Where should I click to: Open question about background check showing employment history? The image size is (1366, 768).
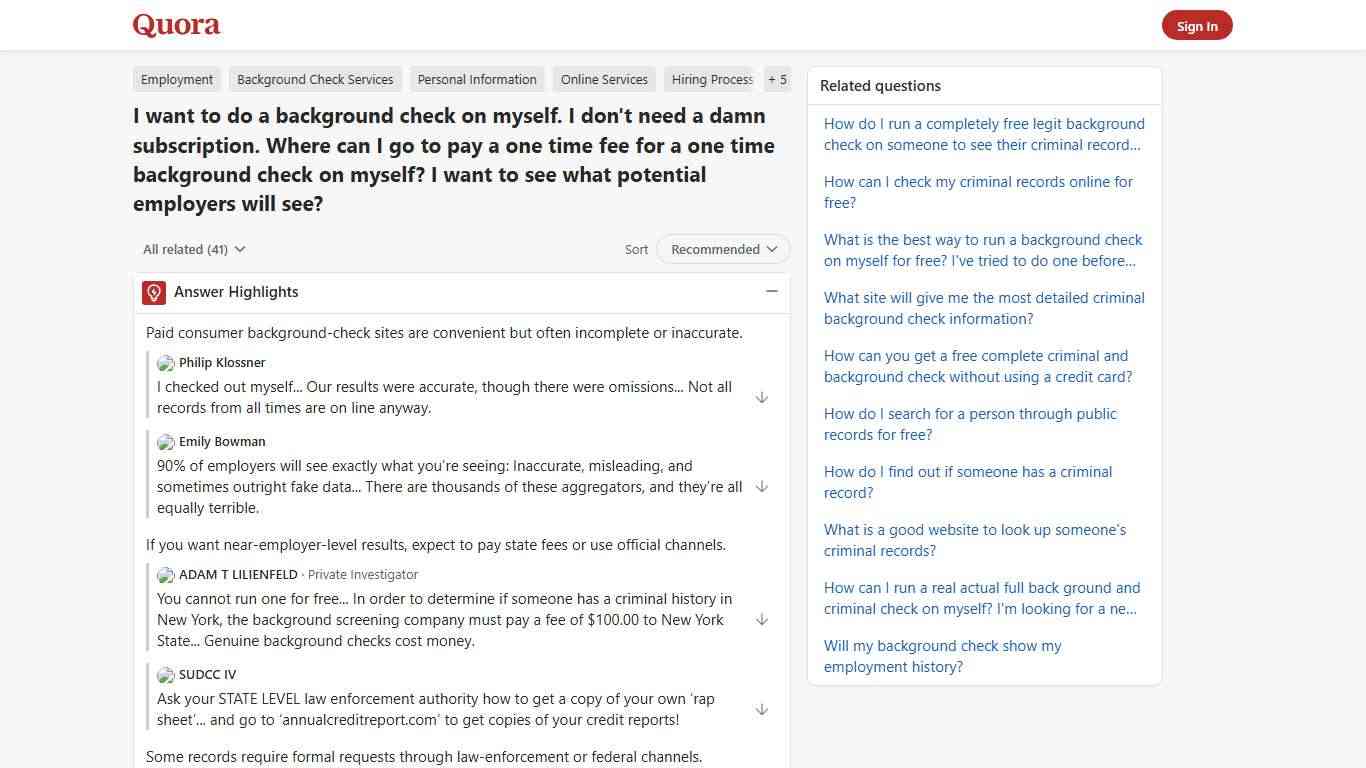coord(942,656)
